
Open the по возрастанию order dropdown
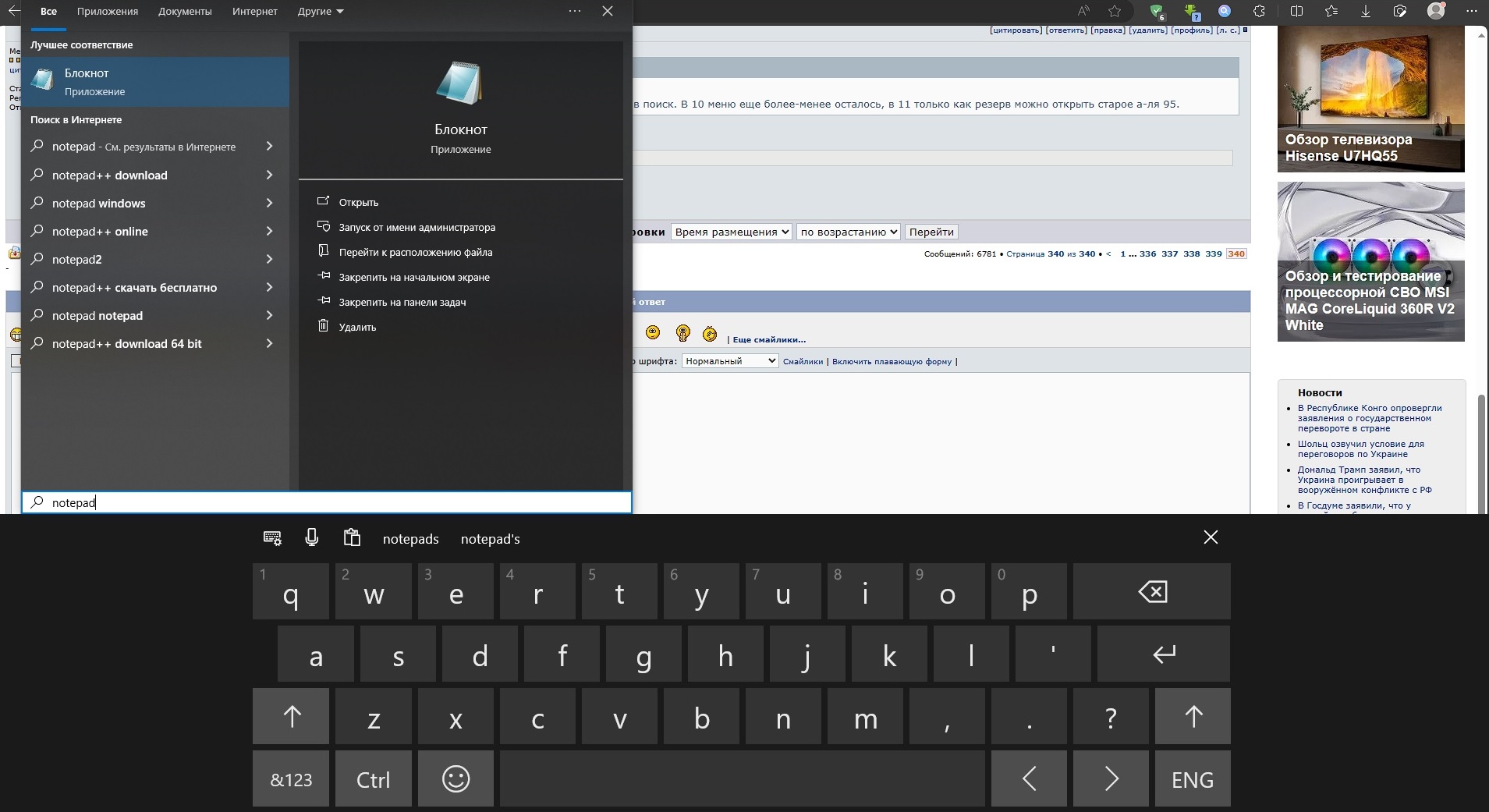click(x=848, y=232)
